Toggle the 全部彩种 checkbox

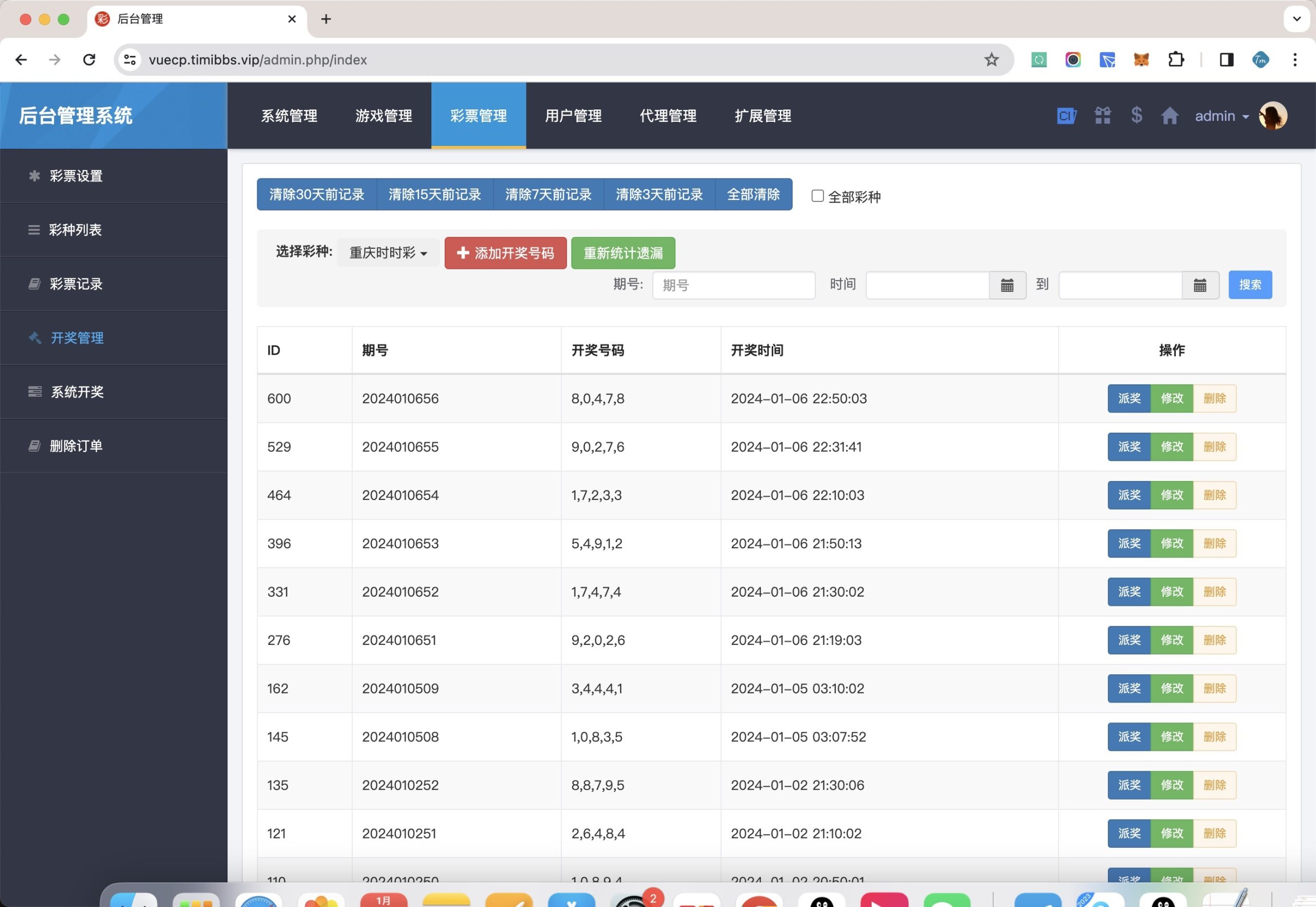pyautogui.click(x=817, y=196)
